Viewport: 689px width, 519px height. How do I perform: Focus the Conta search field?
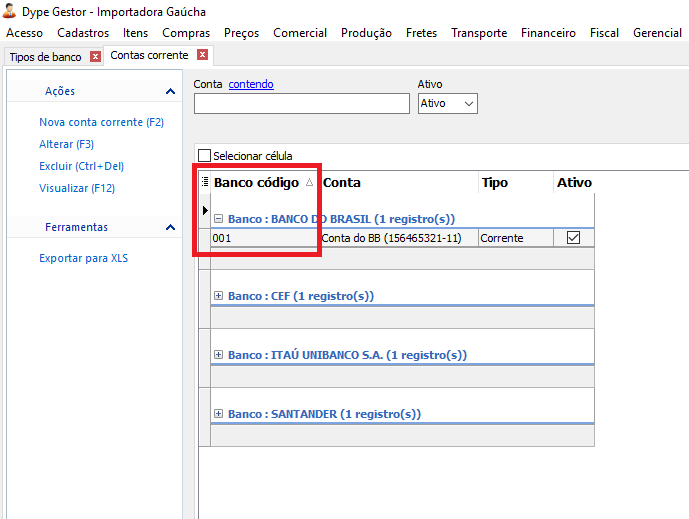[302, 104]
